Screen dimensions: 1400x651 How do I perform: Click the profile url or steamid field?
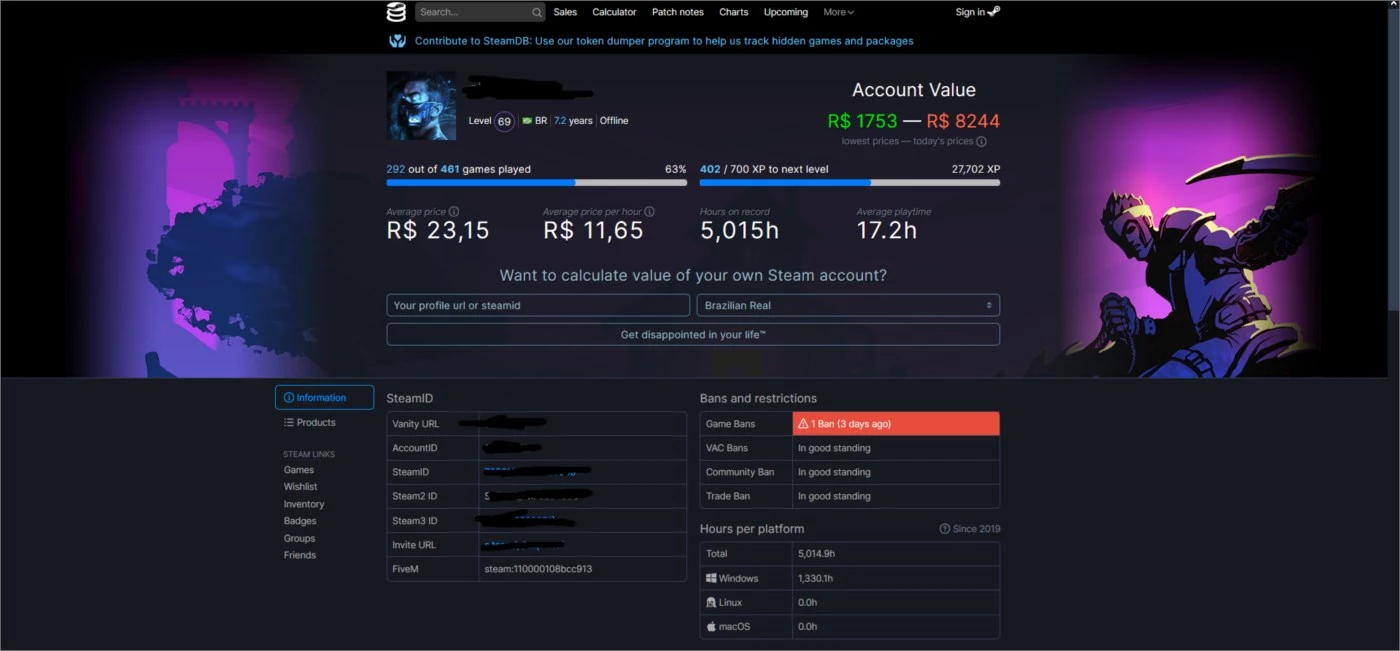click(538, 305)
